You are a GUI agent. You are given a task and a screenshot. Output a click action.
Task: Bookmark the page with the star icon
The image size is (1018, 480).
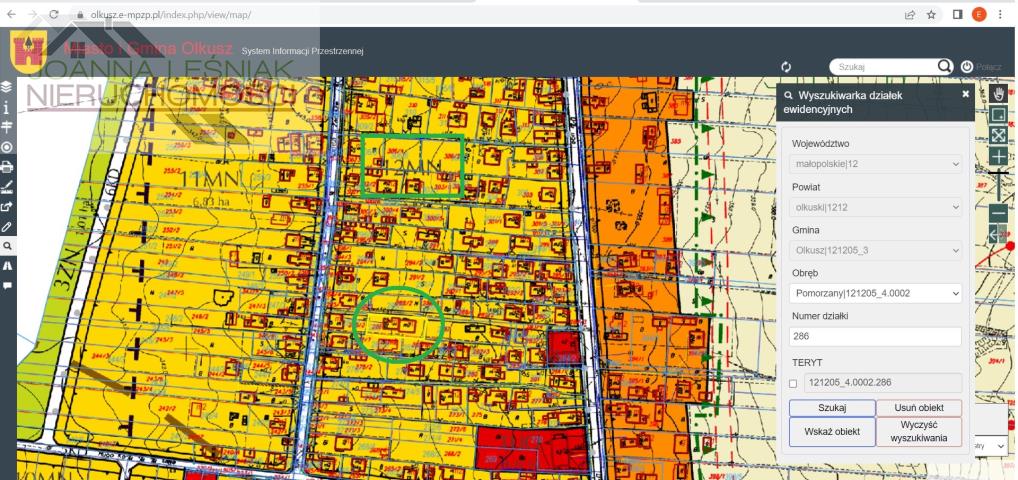(931, 15)
